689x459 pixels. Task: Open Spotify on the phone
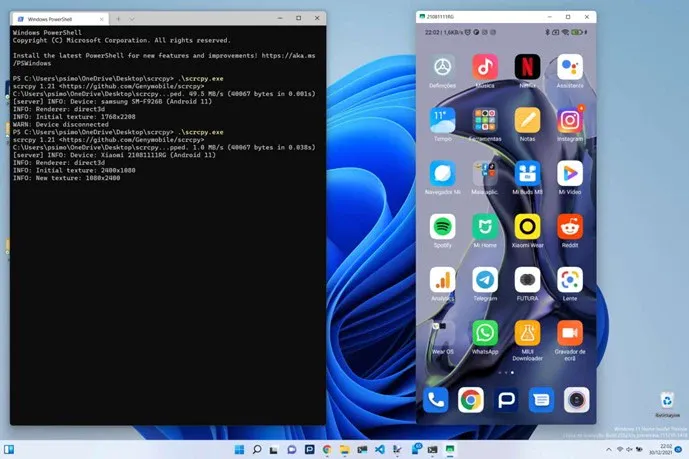pyautogui.click(x=442, y=227)
